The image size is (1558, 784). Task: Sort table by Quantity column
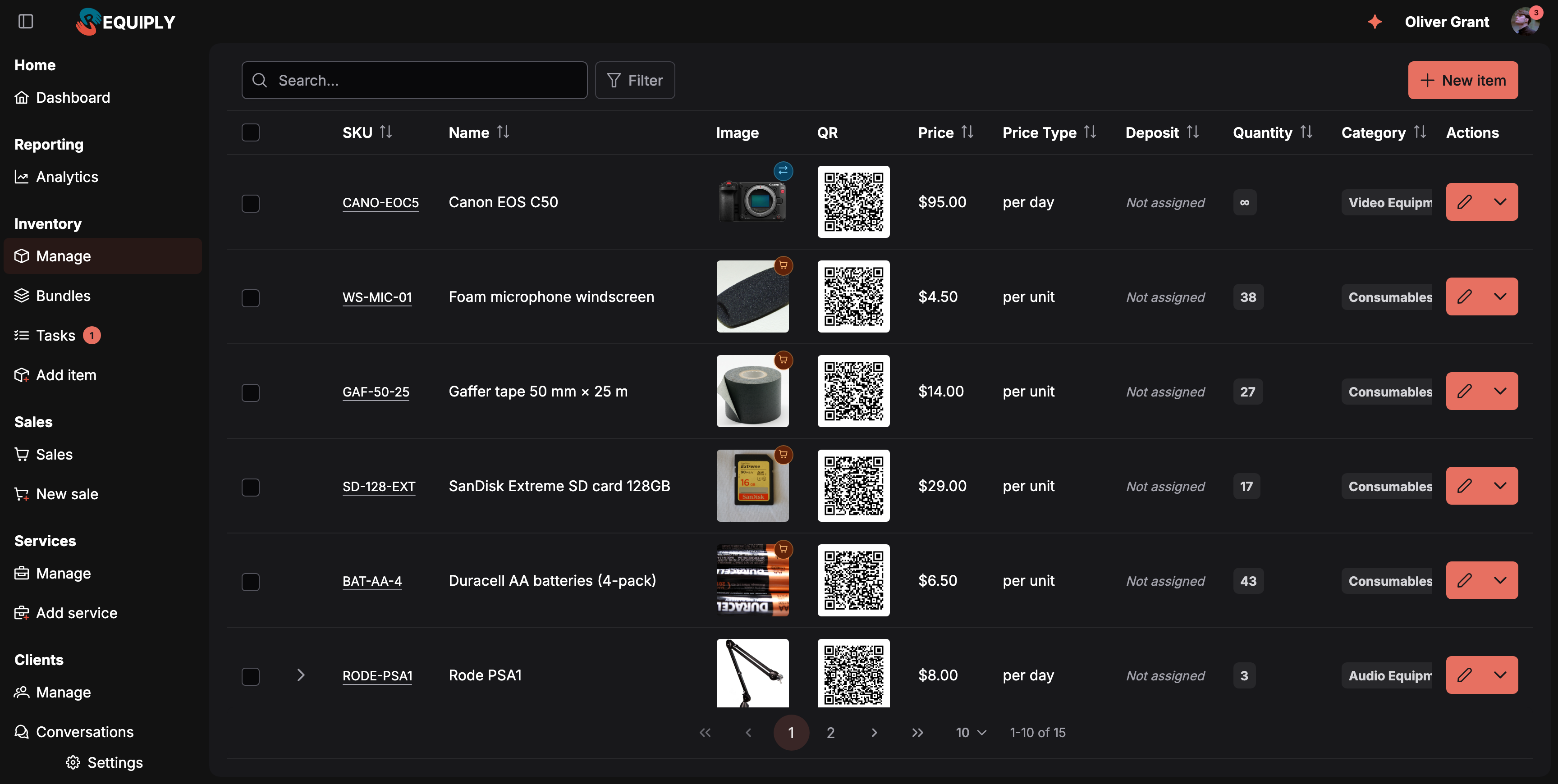pos(1306,132)
